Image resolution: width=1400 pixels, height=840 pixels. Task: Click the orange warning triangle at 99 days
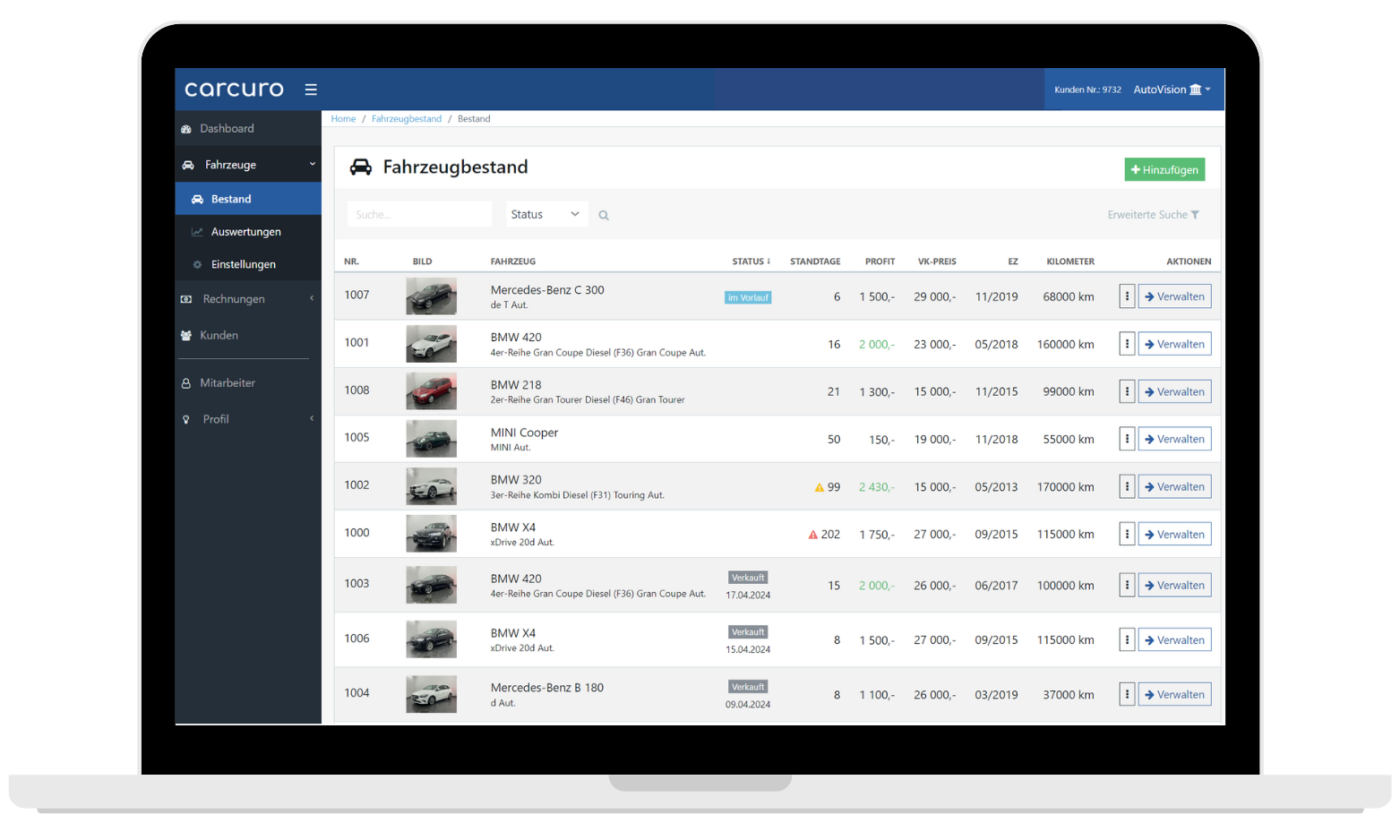coord(819,487)
